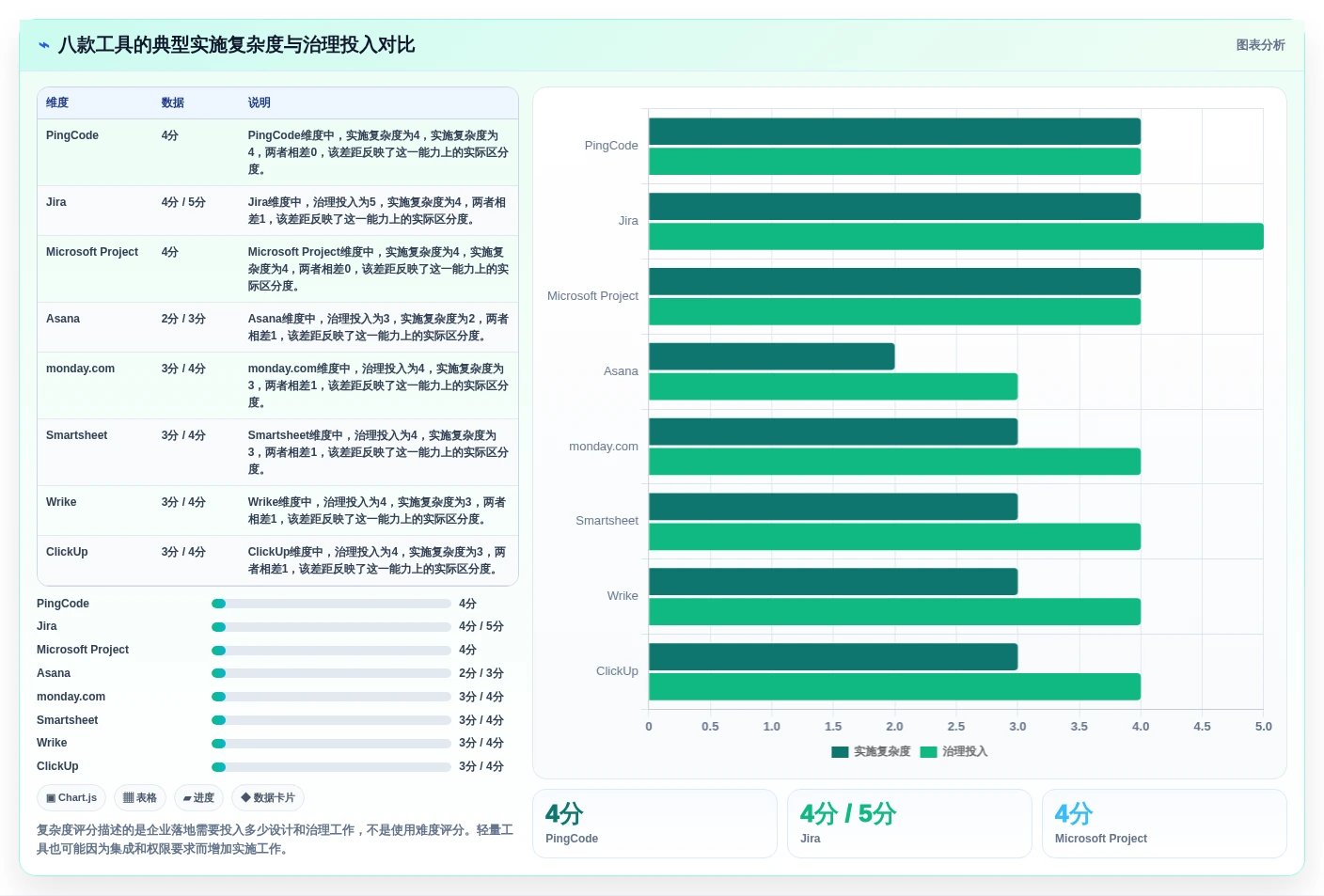Click the Smartsheet chart axis label
The image size is (1324, 896).
[607, 521]
